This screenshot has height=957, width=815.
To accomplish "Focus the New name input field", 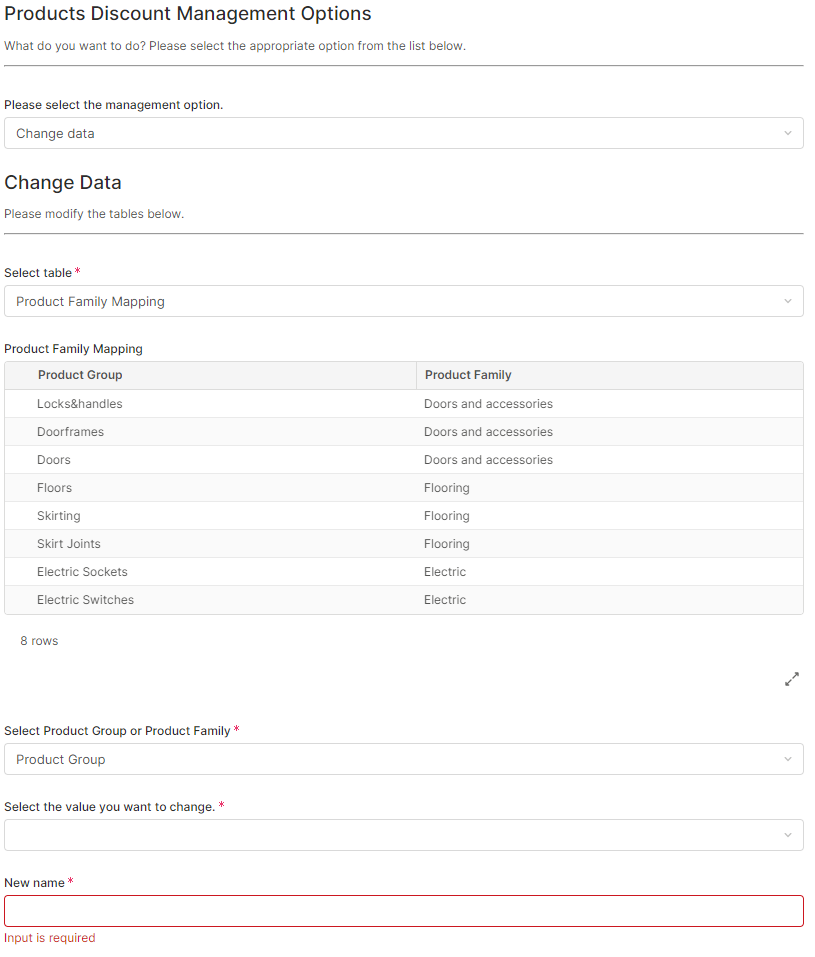I will pyautogui.click(x=404, y=911).
